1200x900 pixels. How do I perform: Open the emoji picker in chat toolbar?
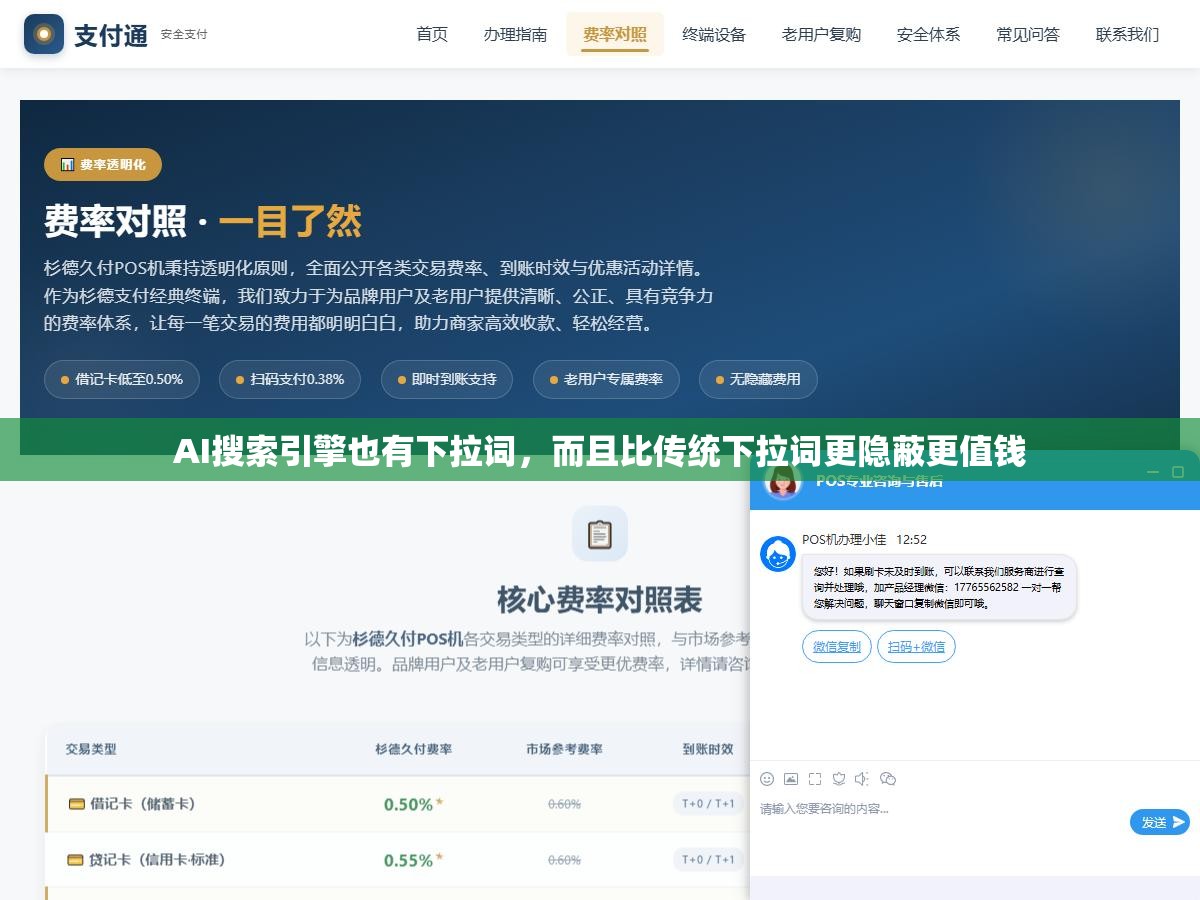(x=767, y=779)
